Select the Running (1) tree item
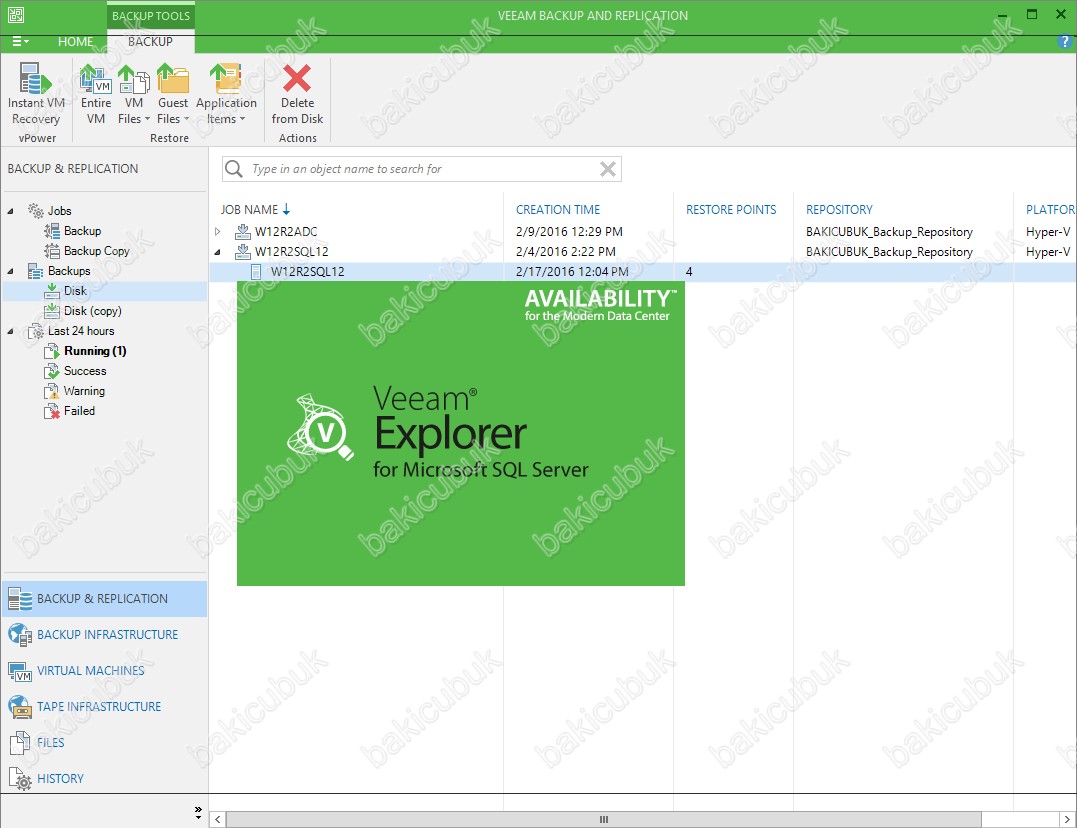Image resolution: width=1077 pixels, height=828 pixels. click(95, 351)
